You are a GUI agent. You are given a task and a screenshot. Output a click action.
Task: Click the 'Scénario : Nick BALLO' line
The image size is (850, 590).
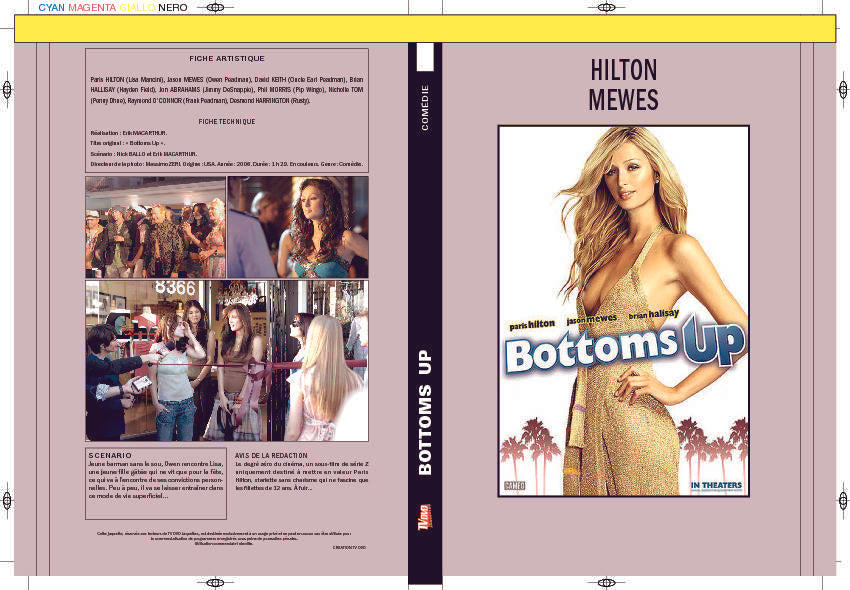coord(144,154)
